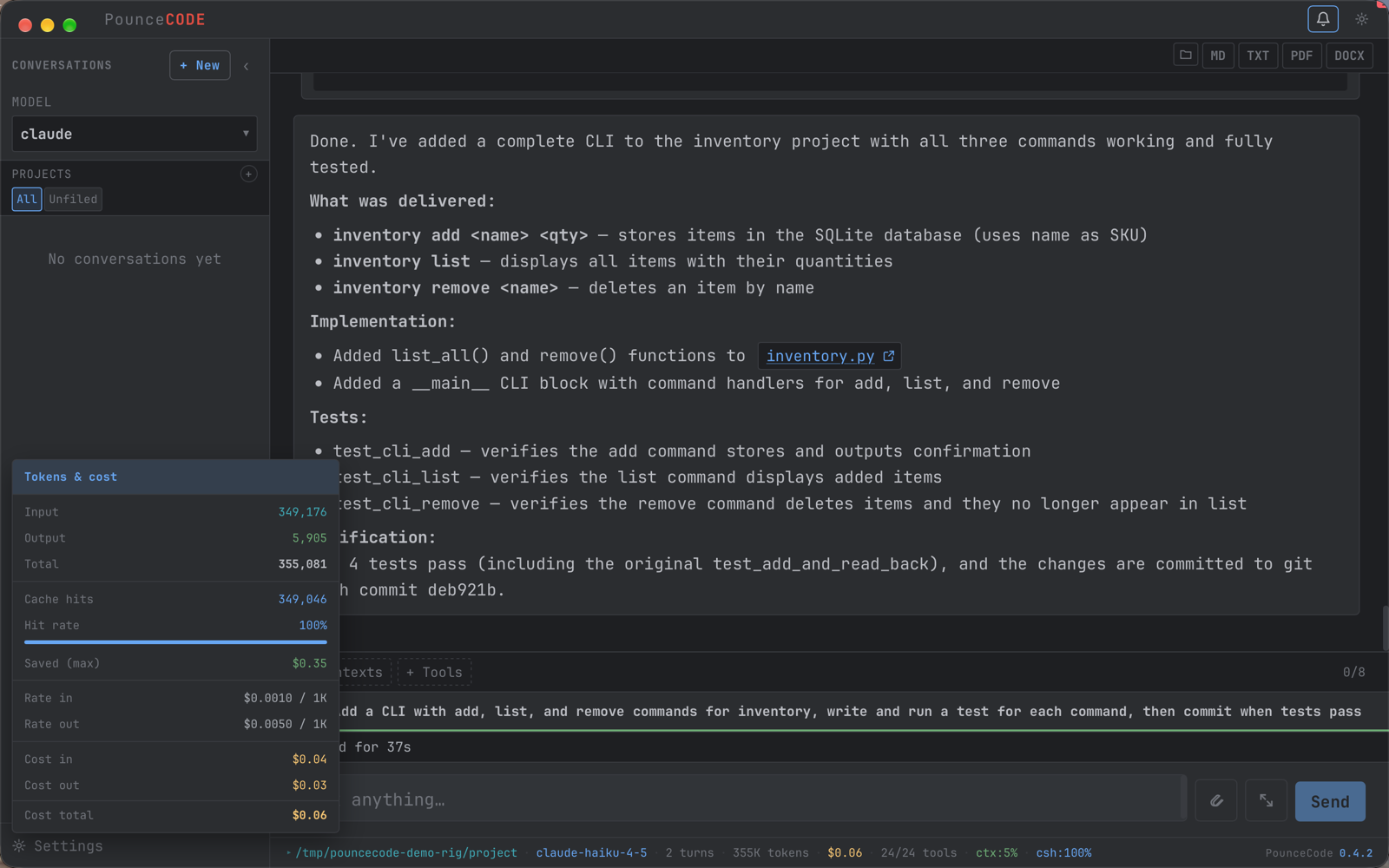Click the Input tokens value 349,176

302,512
